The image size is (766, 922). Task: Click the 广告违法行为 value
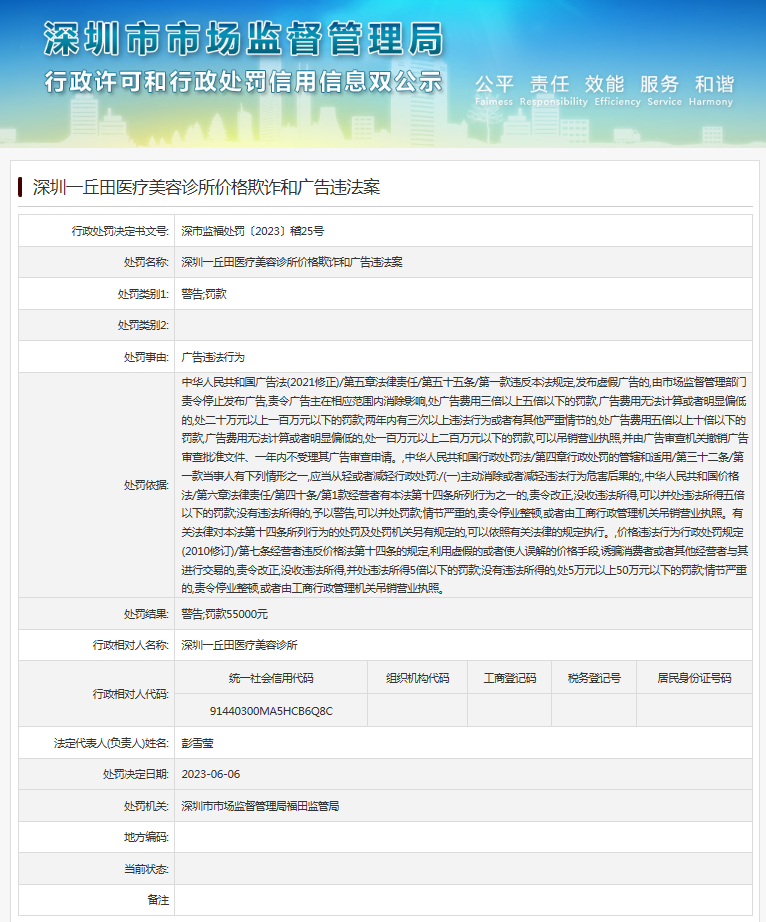point(213,357)
